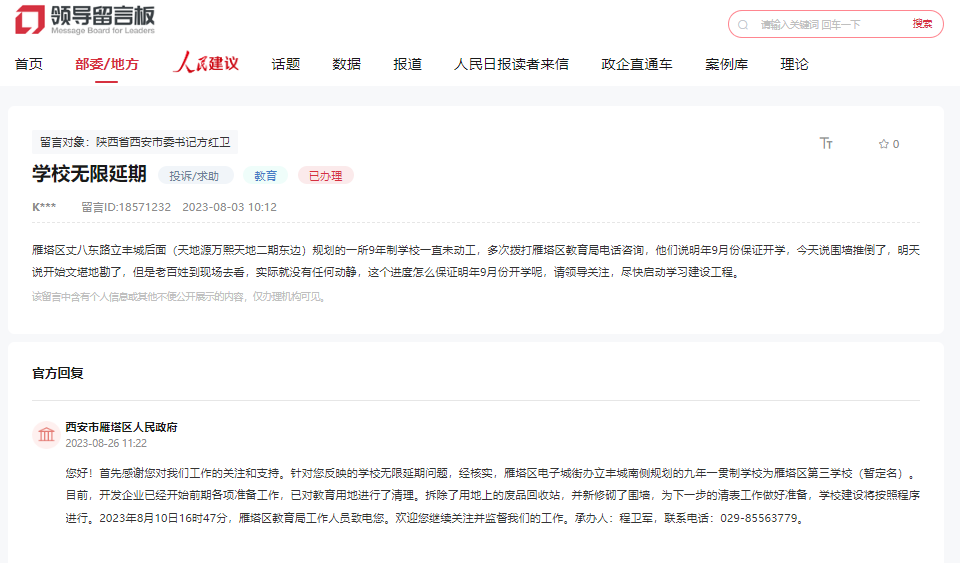Click the reply timestamp 2023-08-26 11:22
Image resolution: width=960 pixels, height=563 pixels.
[106, 443]
